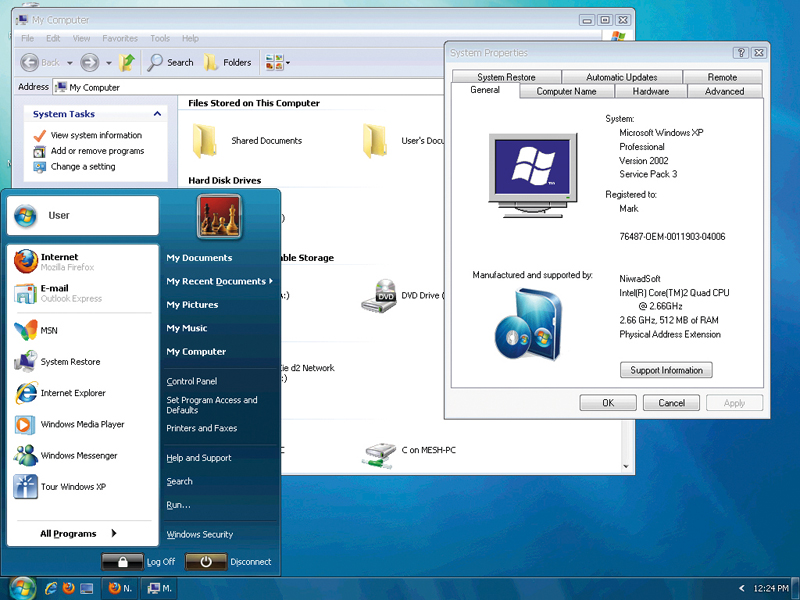Expand My Recent Documents submenu
The height and width of the screenshot is (600, 800).
(219, 281)
